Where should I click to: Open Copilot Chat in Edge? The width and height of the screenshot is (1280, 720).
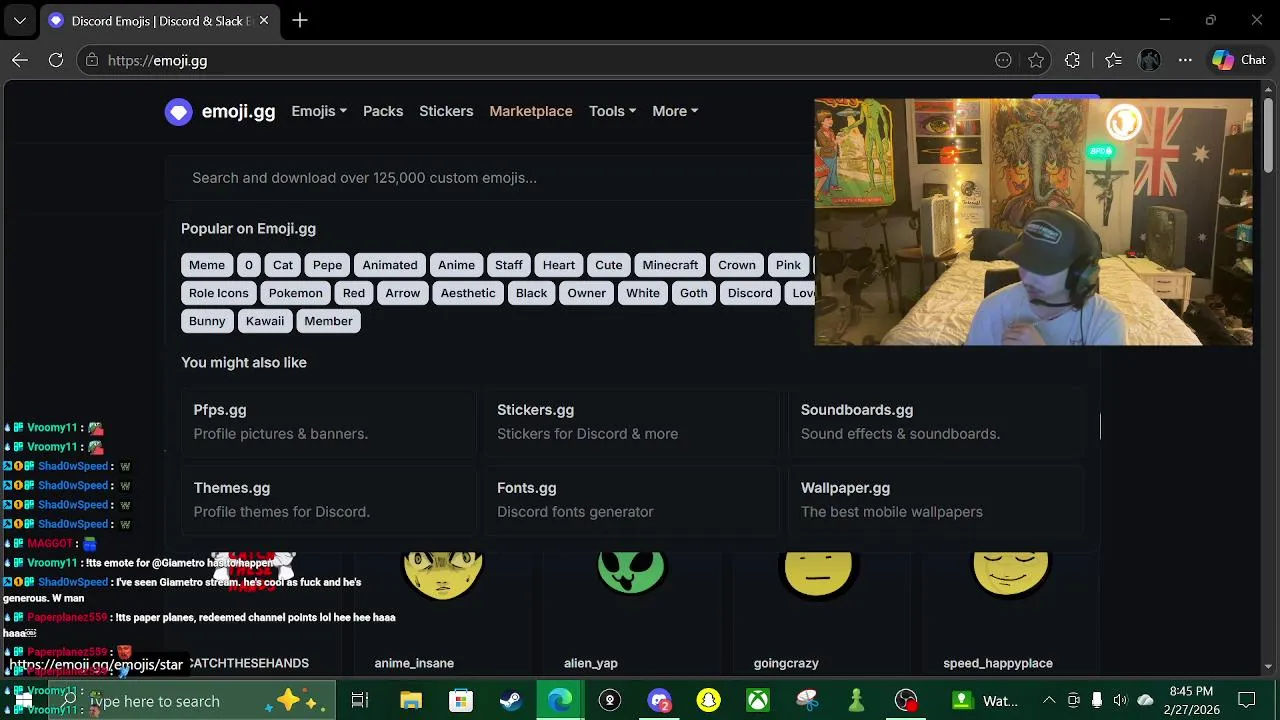pyautogui.click(x=1239, y=60)
